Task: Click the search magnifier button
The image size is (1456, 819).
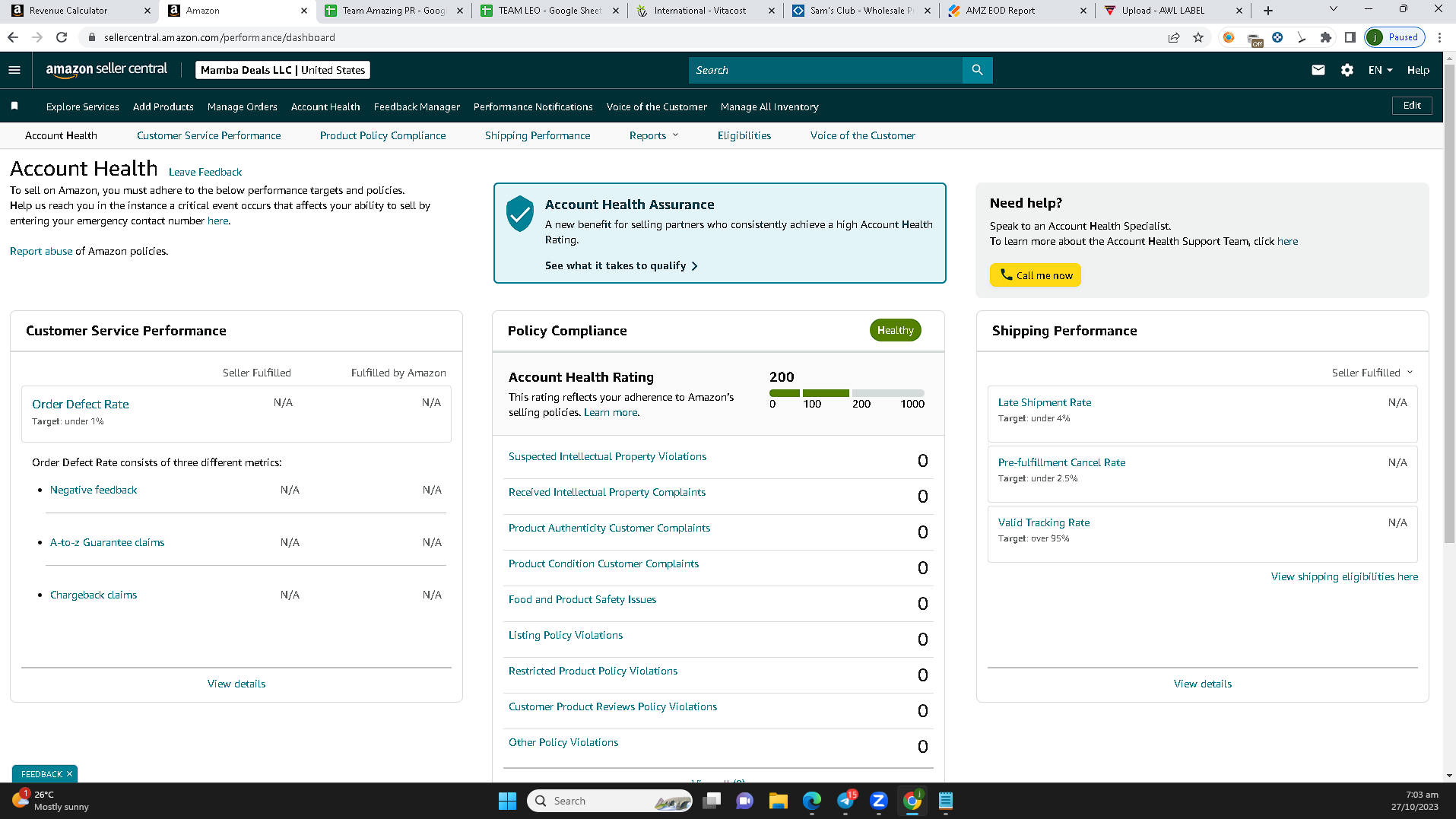Action: tap(977, 70)
